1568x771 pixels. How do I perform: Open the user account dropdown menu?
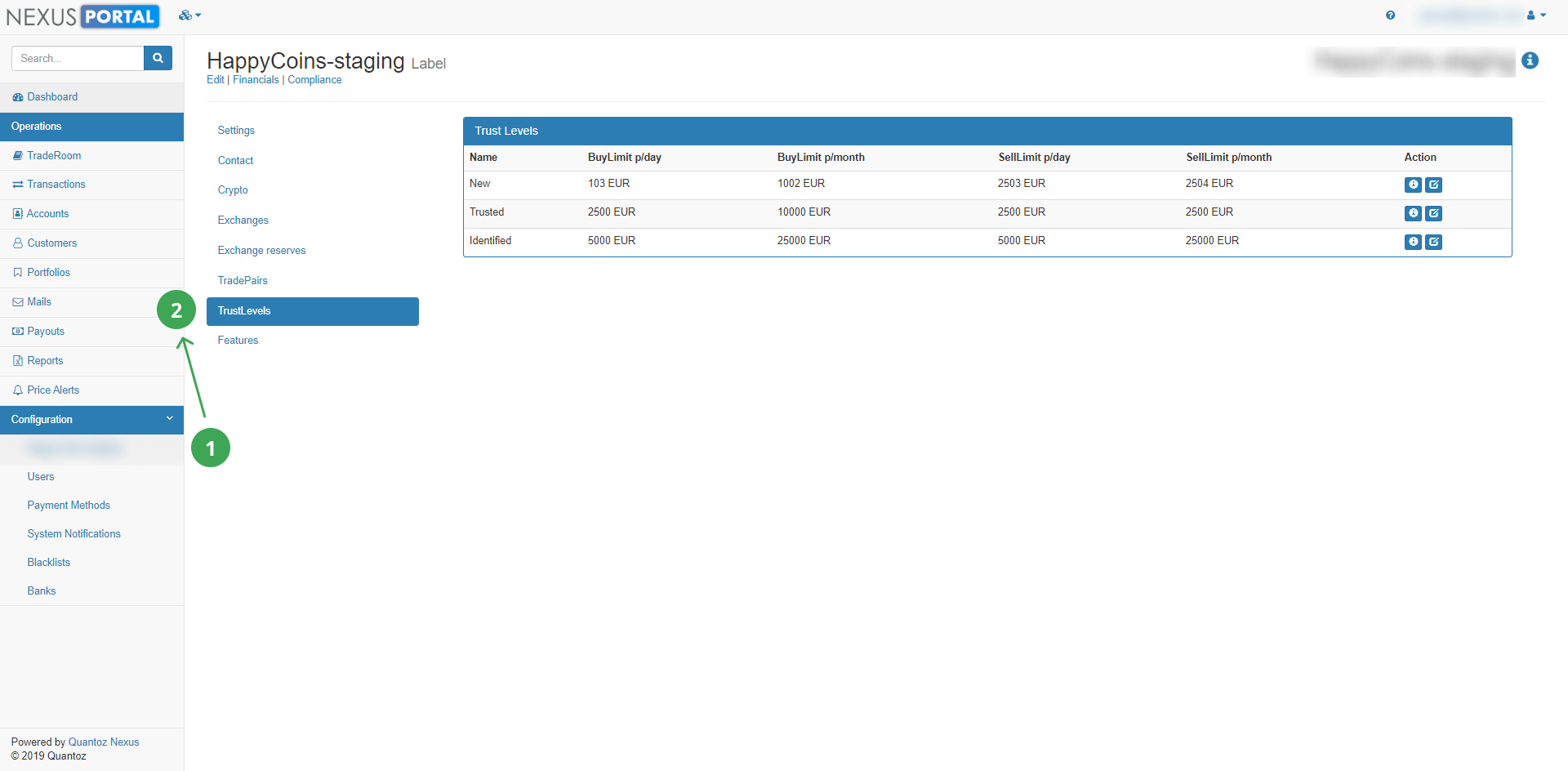1536,16
